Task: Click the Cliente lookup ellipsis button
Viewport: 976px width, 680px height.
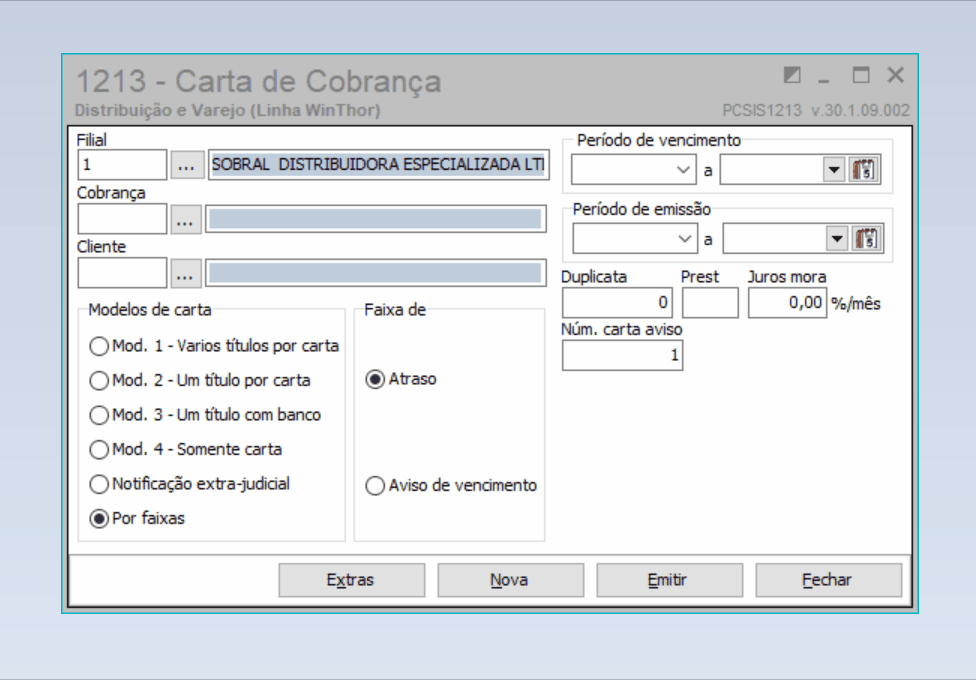Action: pos(185,273)
